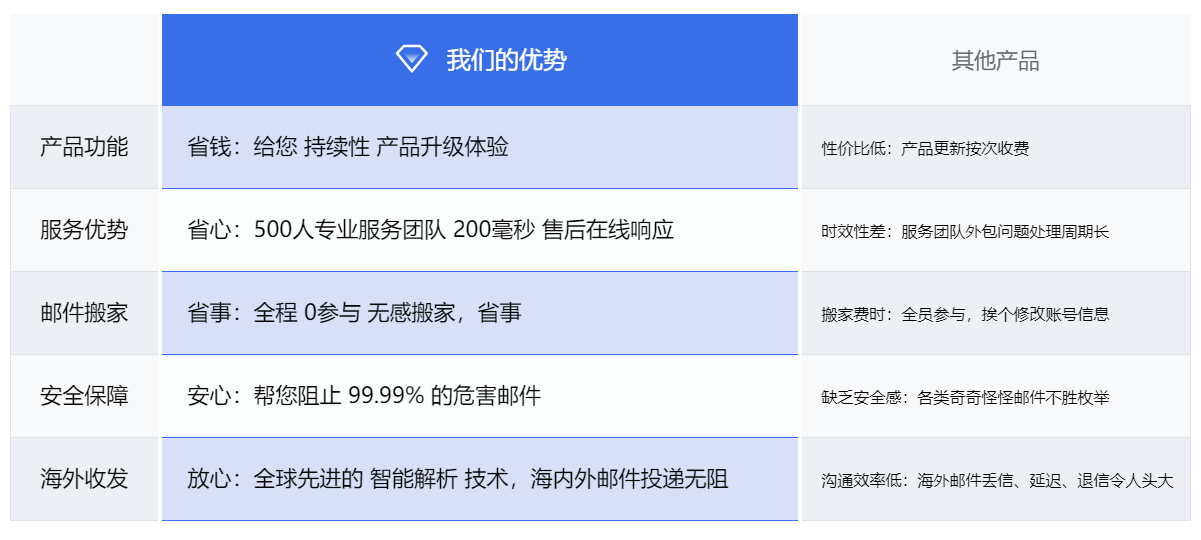Viewport: 1201px width, 540px height.
Task: Click the 搬家费时 全员参与 cell
Action: [965, 314]
